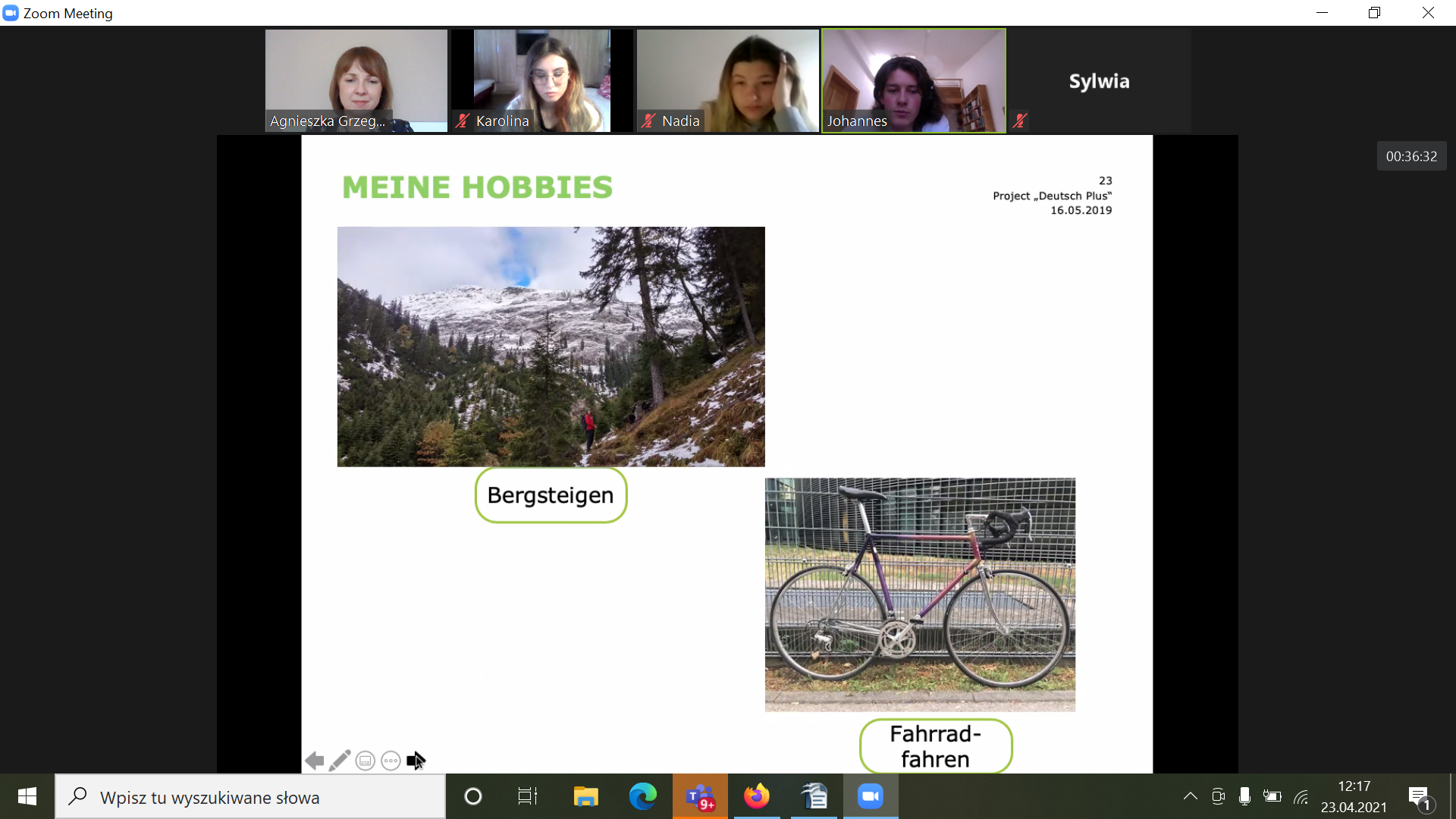Image resolution: width=1456 pixels, height=819 pixels.
Task: Open Task View in taskbar
Action: point(527,796)
